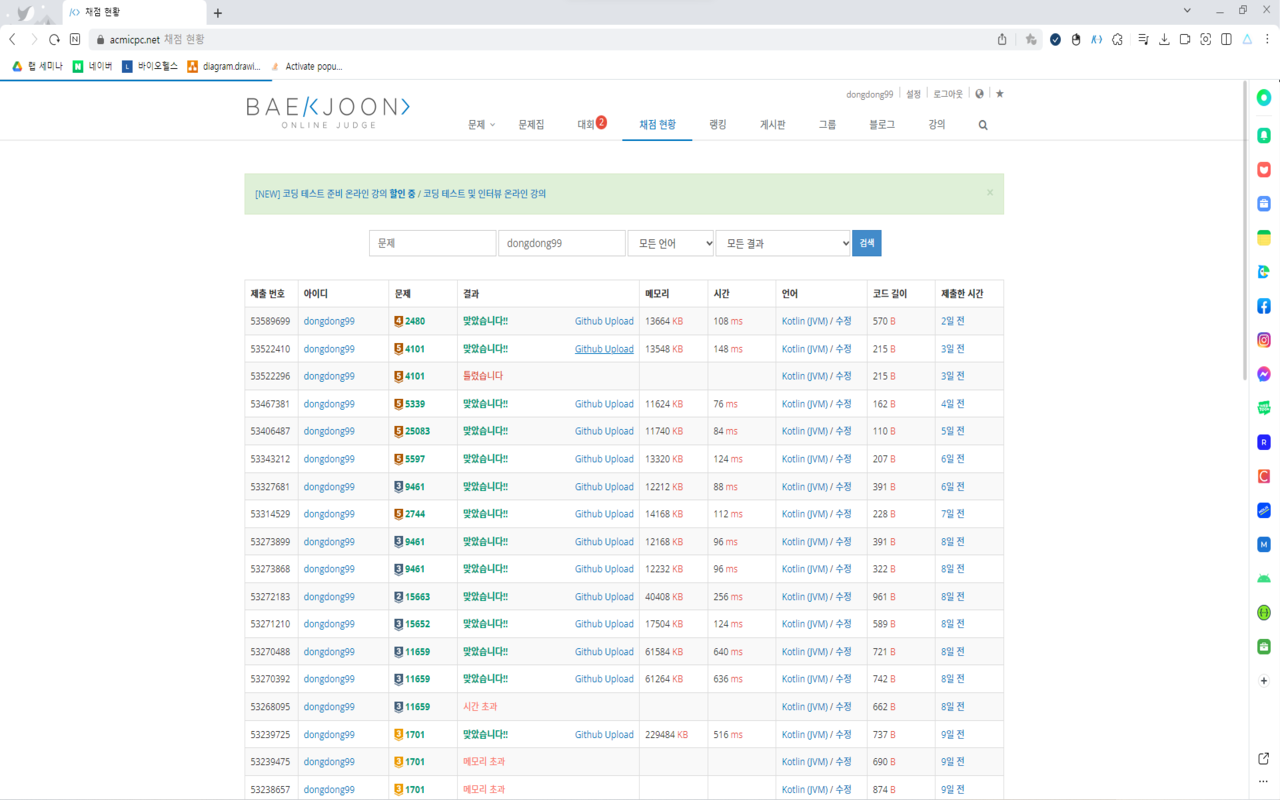This screenshot has height=800, width=1280.
Task: Open the search magnifier in Baekjoon navbar
Action: [982, 124]
